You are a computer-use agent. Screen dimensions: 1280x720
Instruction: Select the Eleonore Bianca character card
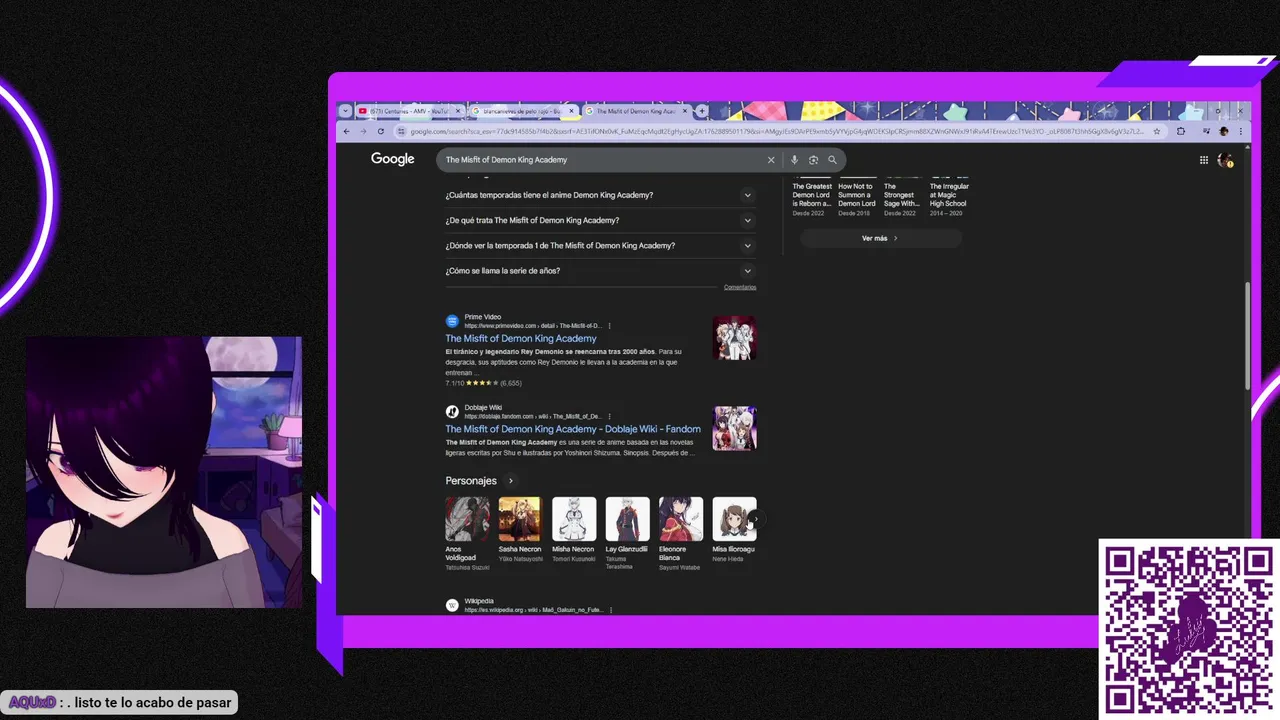pos(681,533)
